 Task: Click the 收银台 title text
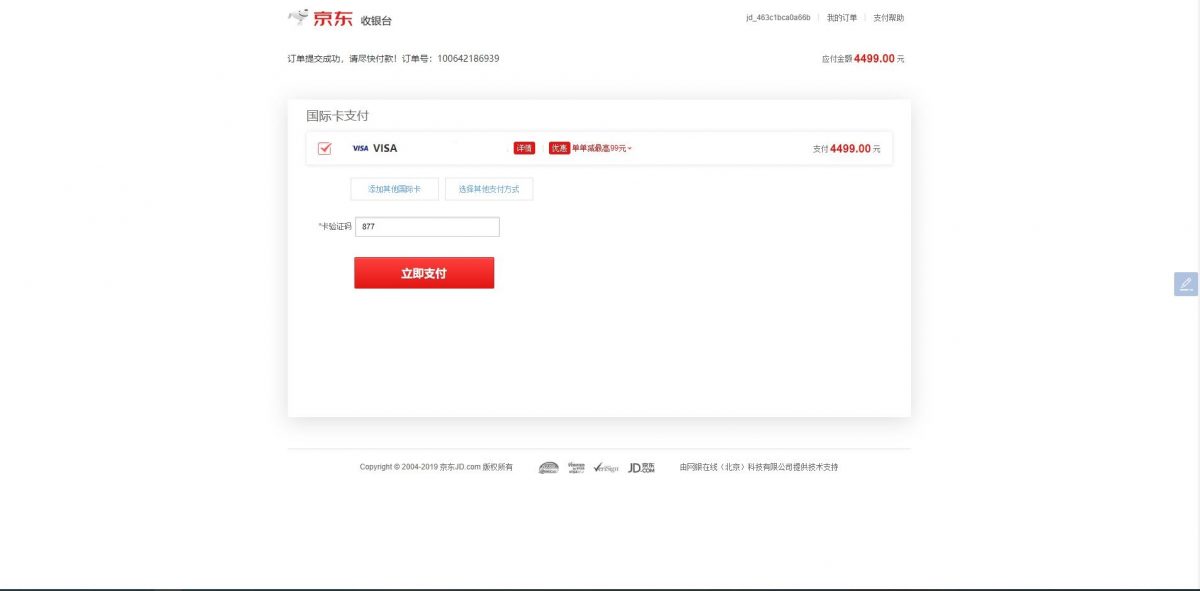(376, 20)
